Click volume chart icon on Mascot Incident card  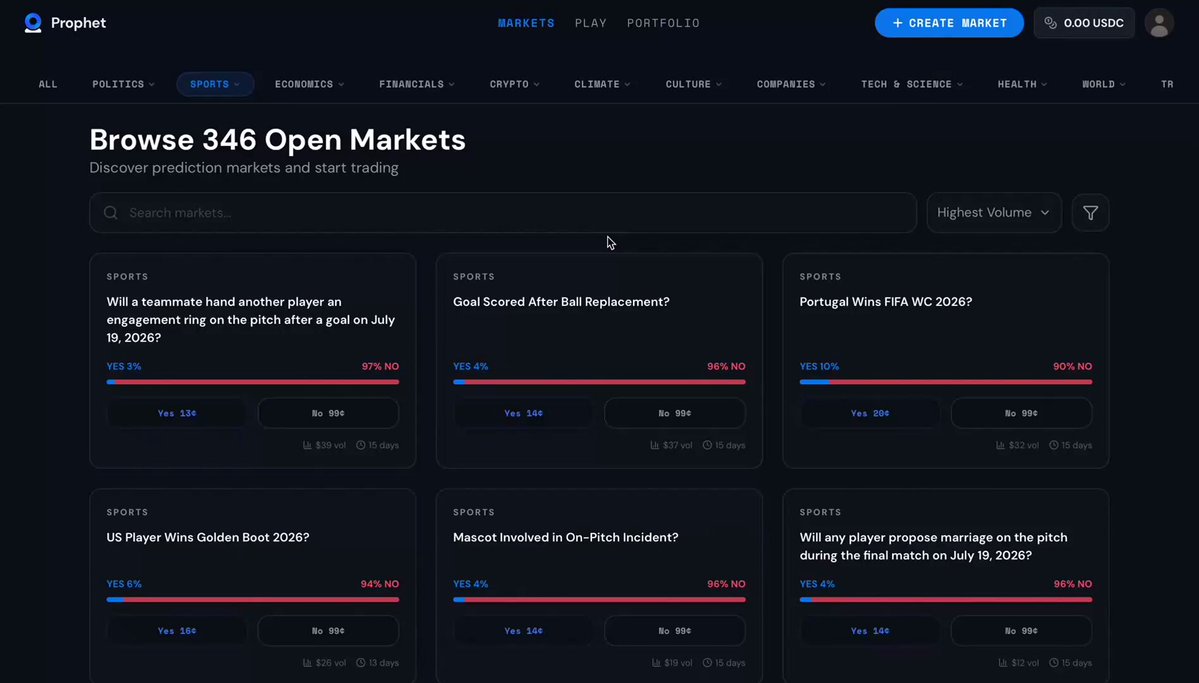(656, 663)
